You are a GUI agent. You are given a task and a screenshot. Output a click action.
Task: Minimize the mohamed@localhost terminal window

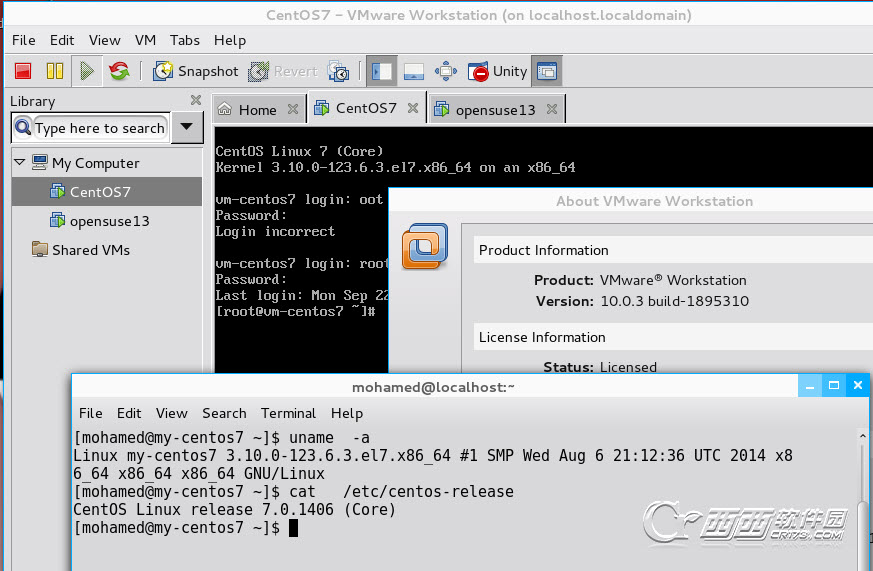(x=810, y=386)
